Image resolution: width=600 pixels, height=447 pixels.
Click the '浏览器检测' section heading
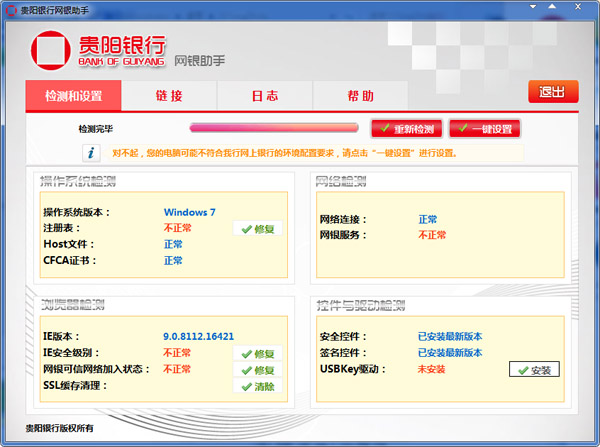pos(73,305)
